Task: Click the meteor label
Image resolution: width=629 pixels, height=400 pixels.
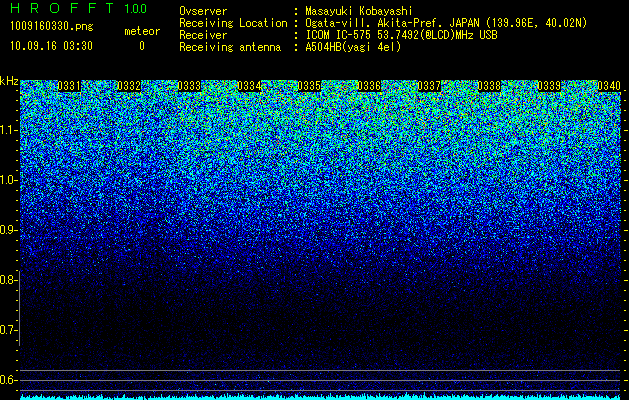Action: pyautogui.click(x=142, y=31)
